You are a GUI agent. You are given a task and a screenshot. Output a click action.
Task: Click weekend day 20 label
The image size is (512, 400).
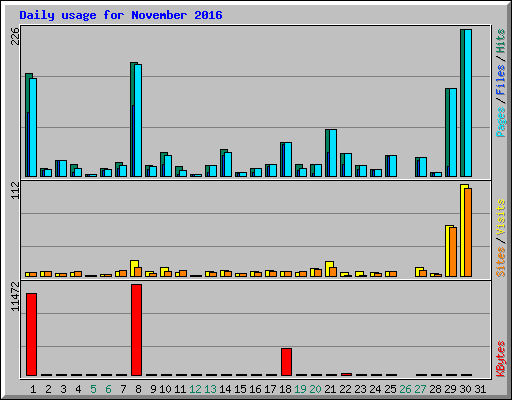pos(315,389)
